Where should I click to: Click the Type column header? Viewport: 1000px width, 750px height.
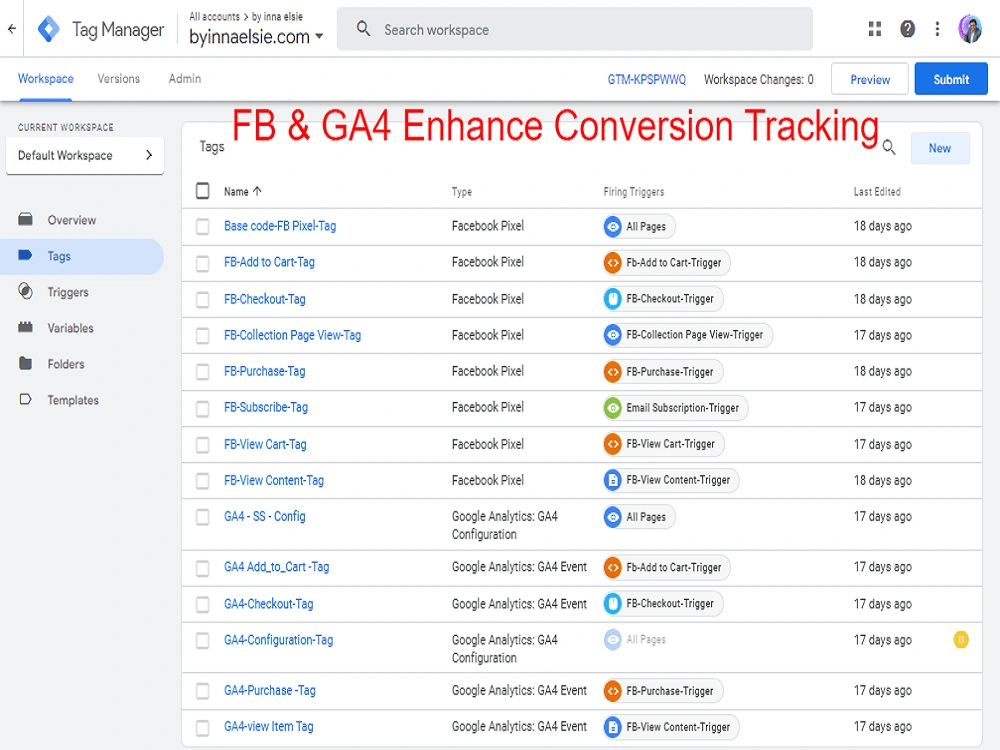coord(462,191)
